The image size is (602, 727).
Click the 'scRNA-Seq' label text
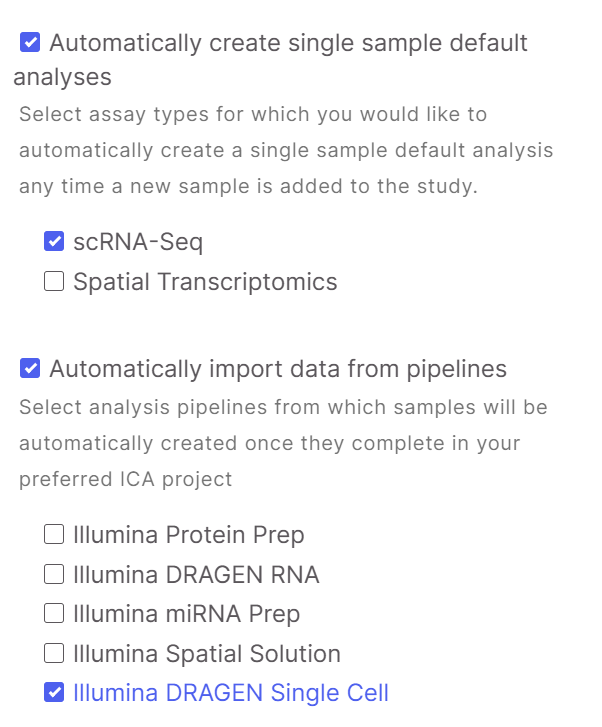pos(138,241)
